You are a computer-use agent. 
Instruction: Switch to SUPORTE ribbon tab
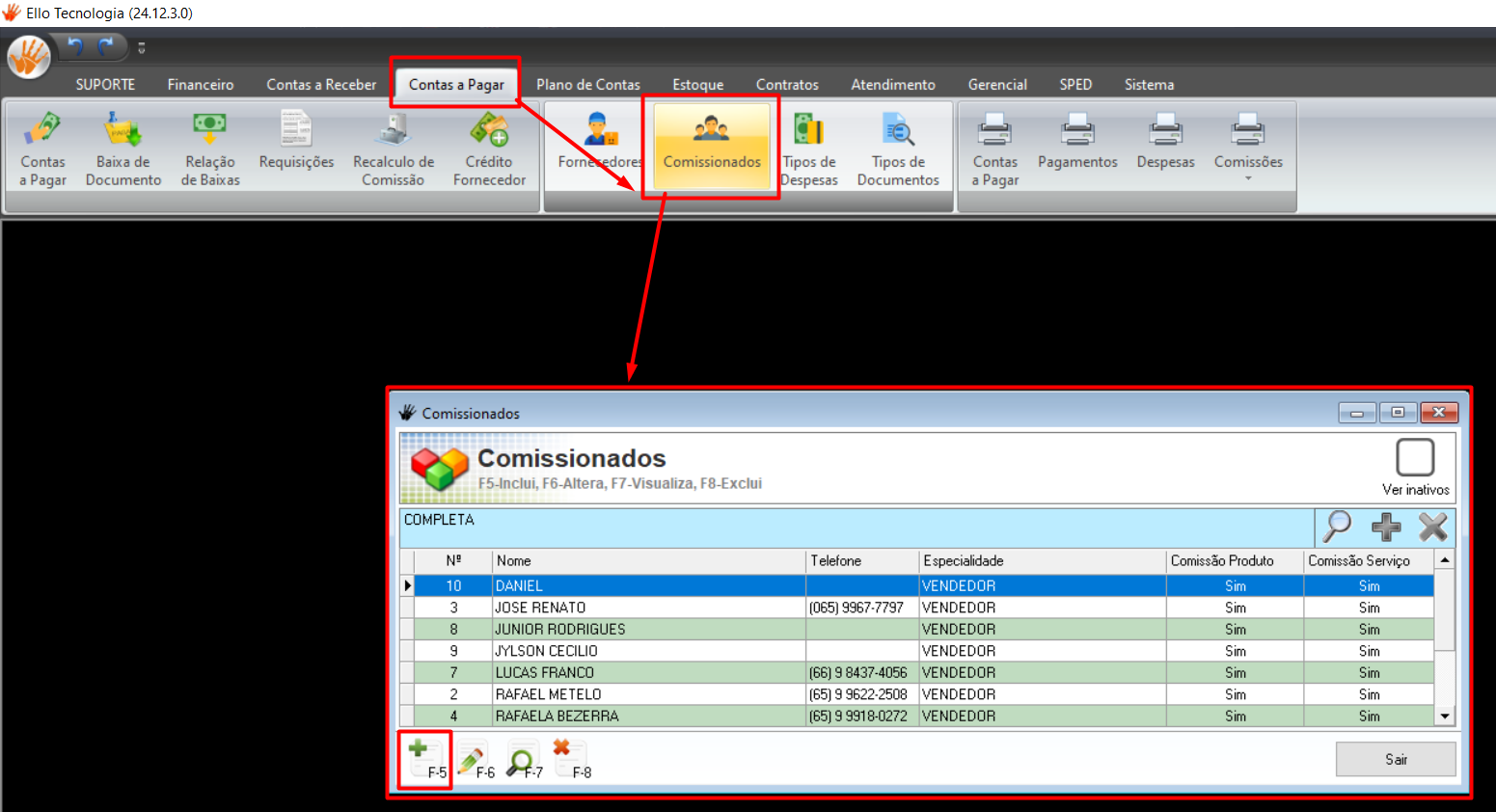(105, 85)
